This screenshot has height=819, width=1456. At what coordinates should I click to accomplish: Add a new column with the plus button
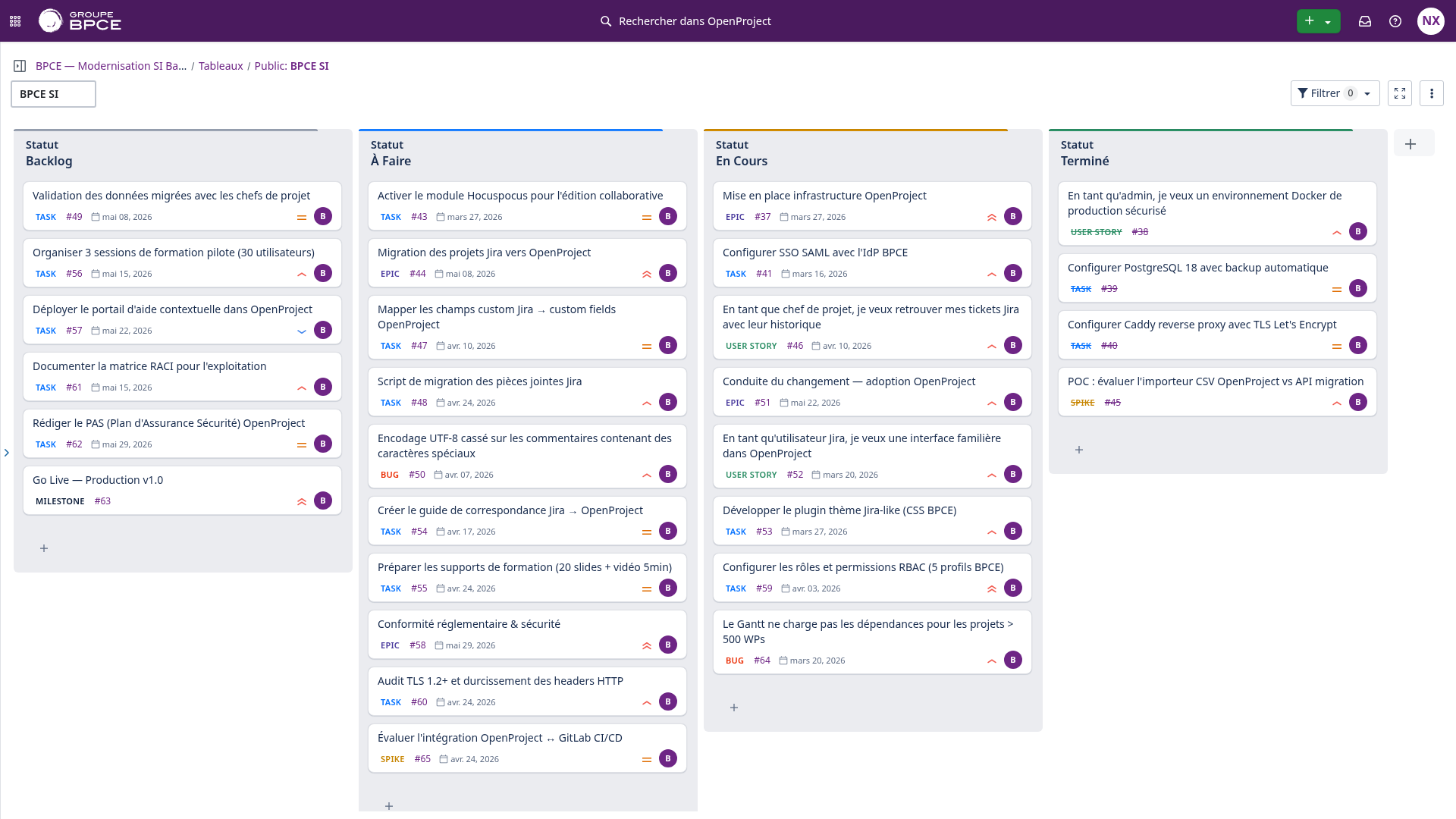[1410, 143]
